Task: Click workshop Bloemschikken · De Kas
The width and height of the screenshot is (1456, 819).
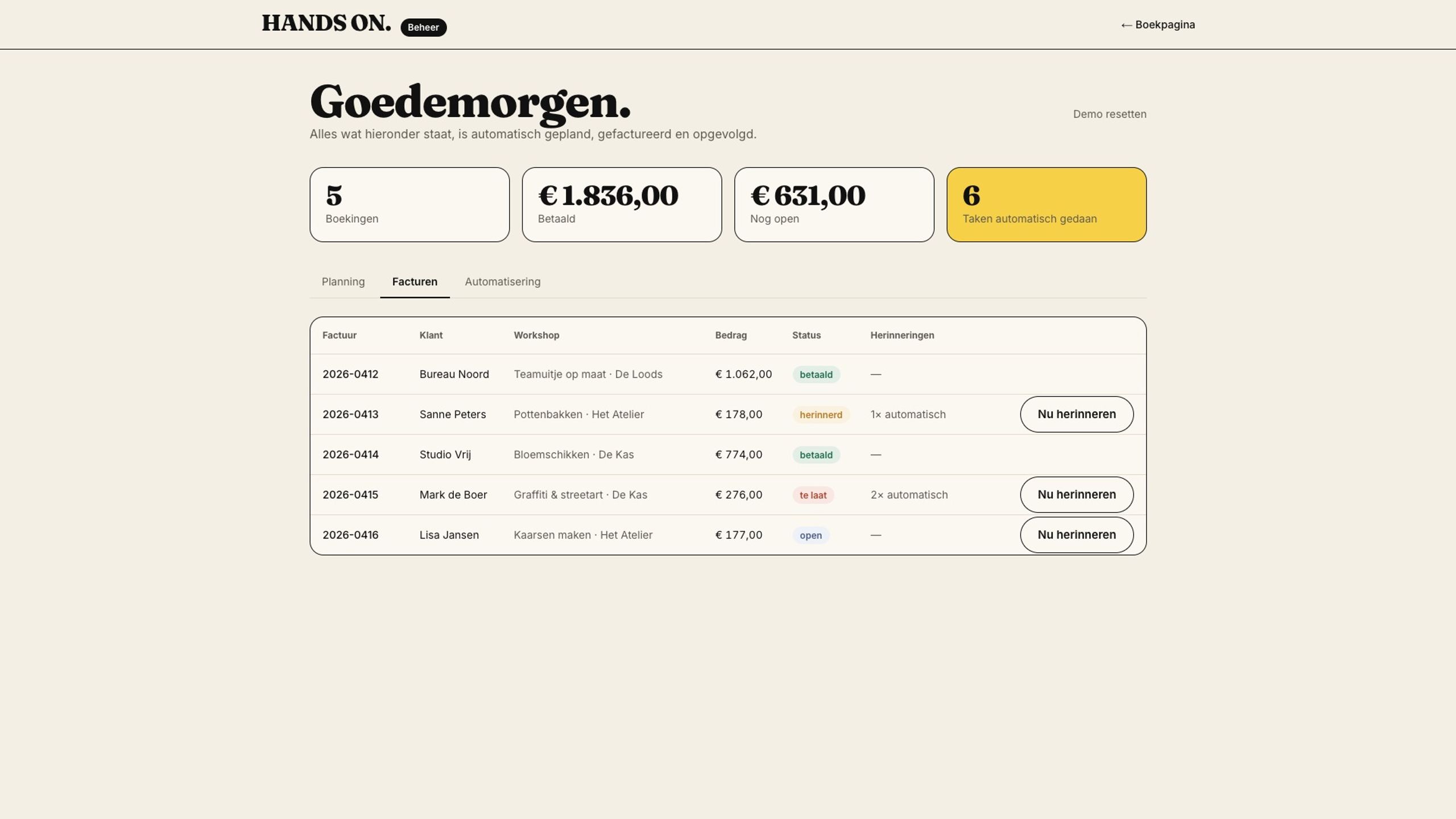Action: click(x=574, y=454)
